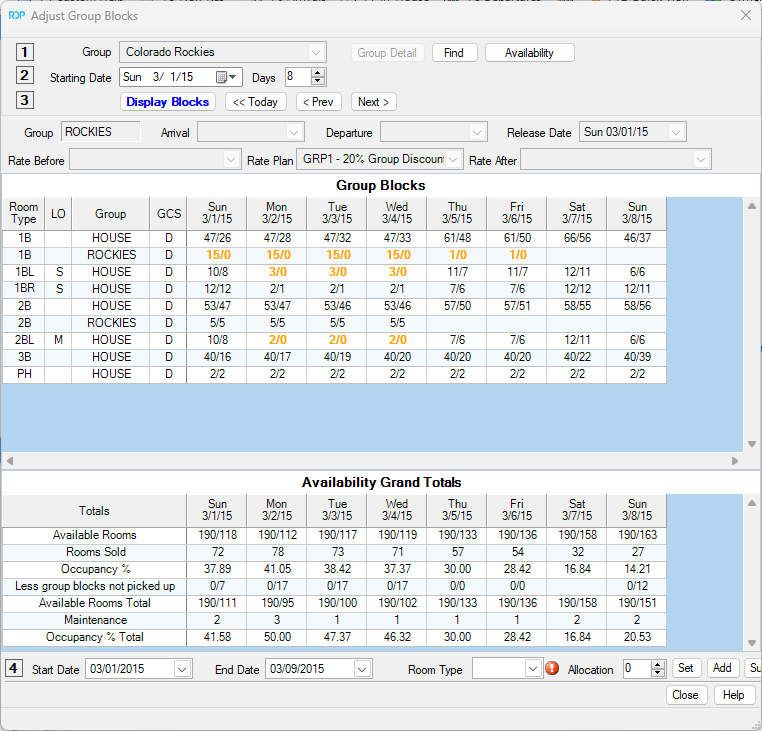Click the LO column header

58,213
